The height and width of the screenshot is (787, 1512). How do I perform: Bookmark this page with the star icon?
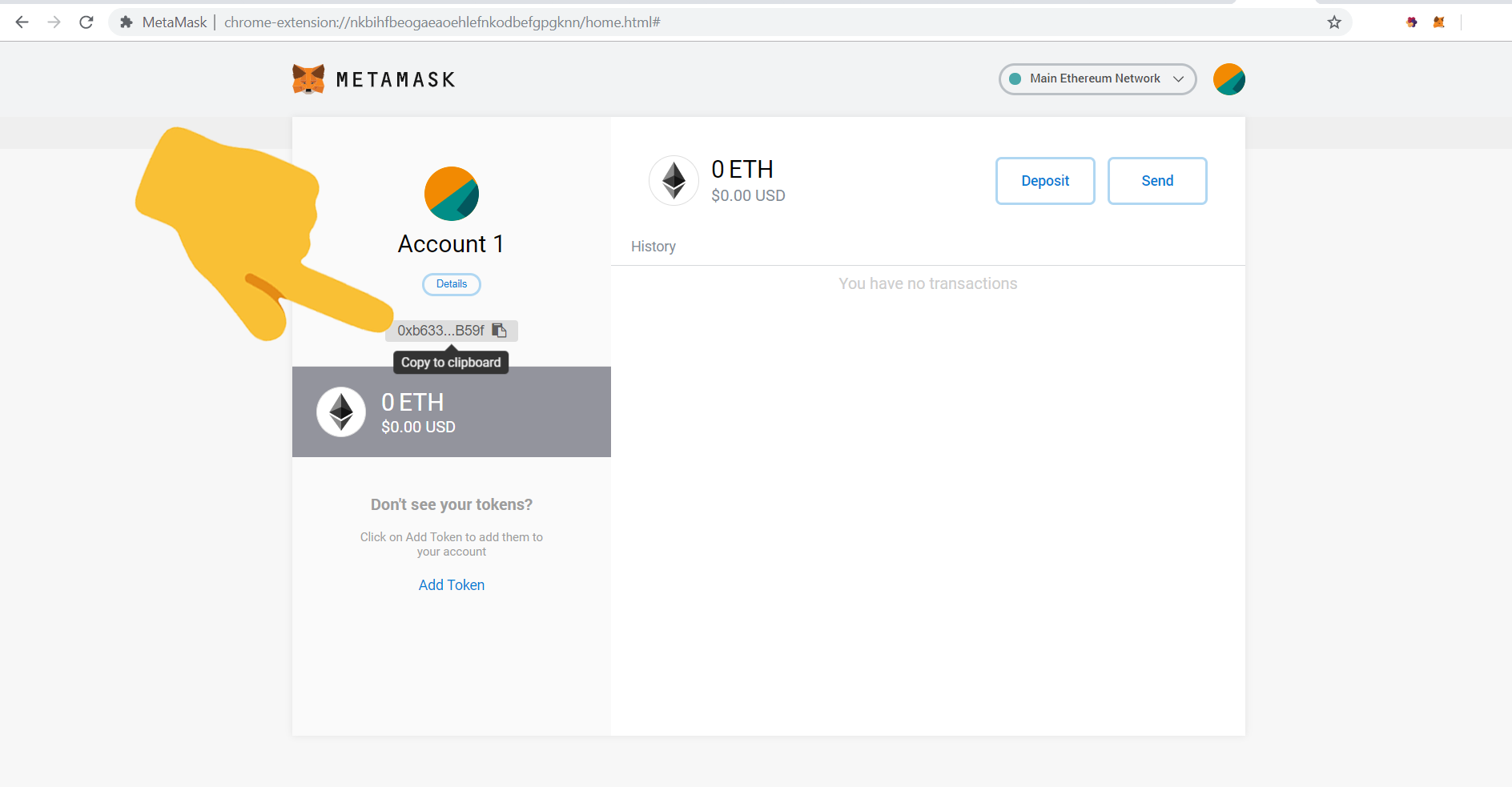(1334, 22)
